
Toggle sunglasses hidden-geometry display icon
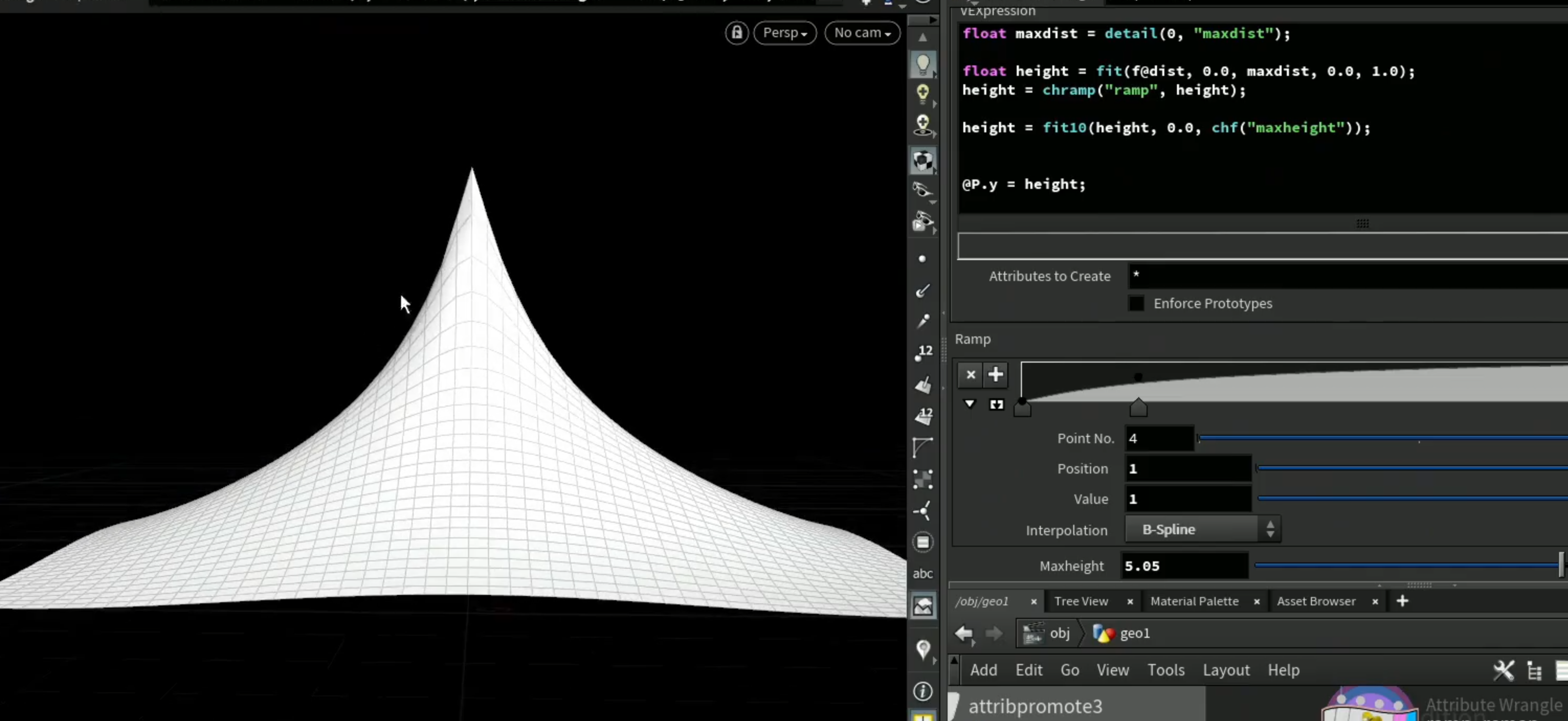[x=923, y=190]
